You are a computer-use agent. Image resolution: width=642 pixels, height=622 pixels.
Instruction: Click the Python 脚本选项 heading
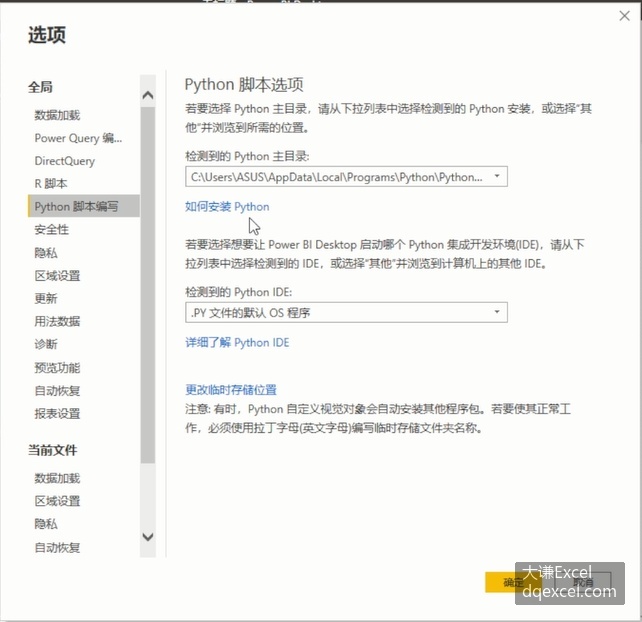click(244, 85)
